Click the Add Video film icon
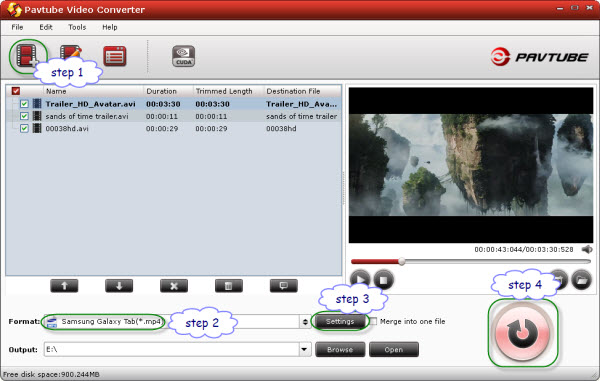600x381 pixels. pyautogui.click(x=27, y=56)
